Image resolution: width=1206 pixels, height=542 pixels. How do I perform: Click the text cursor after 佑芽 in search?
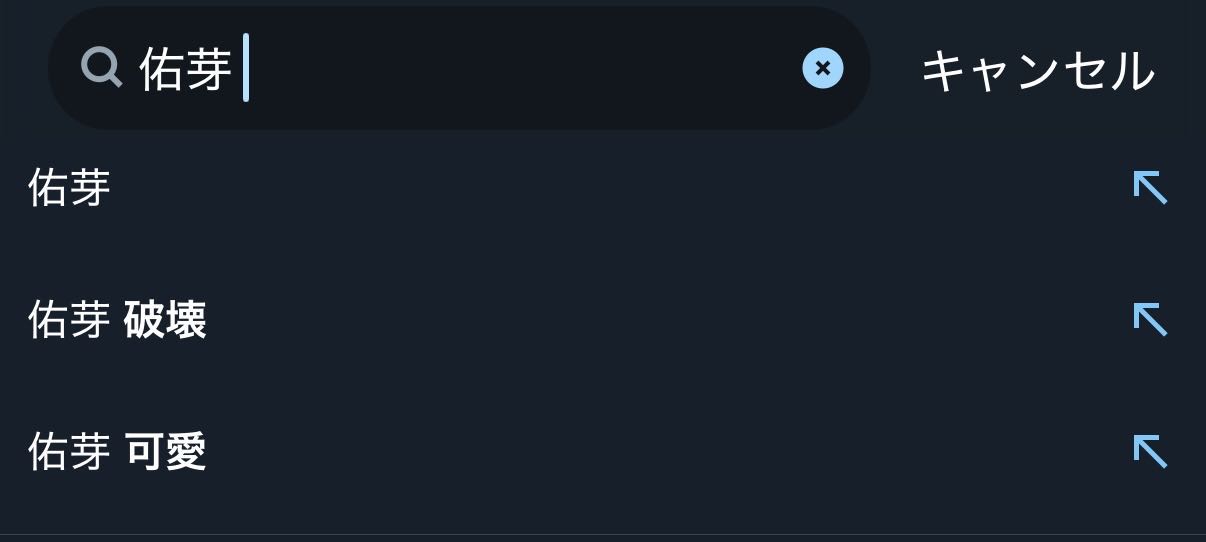pos(246,68)
